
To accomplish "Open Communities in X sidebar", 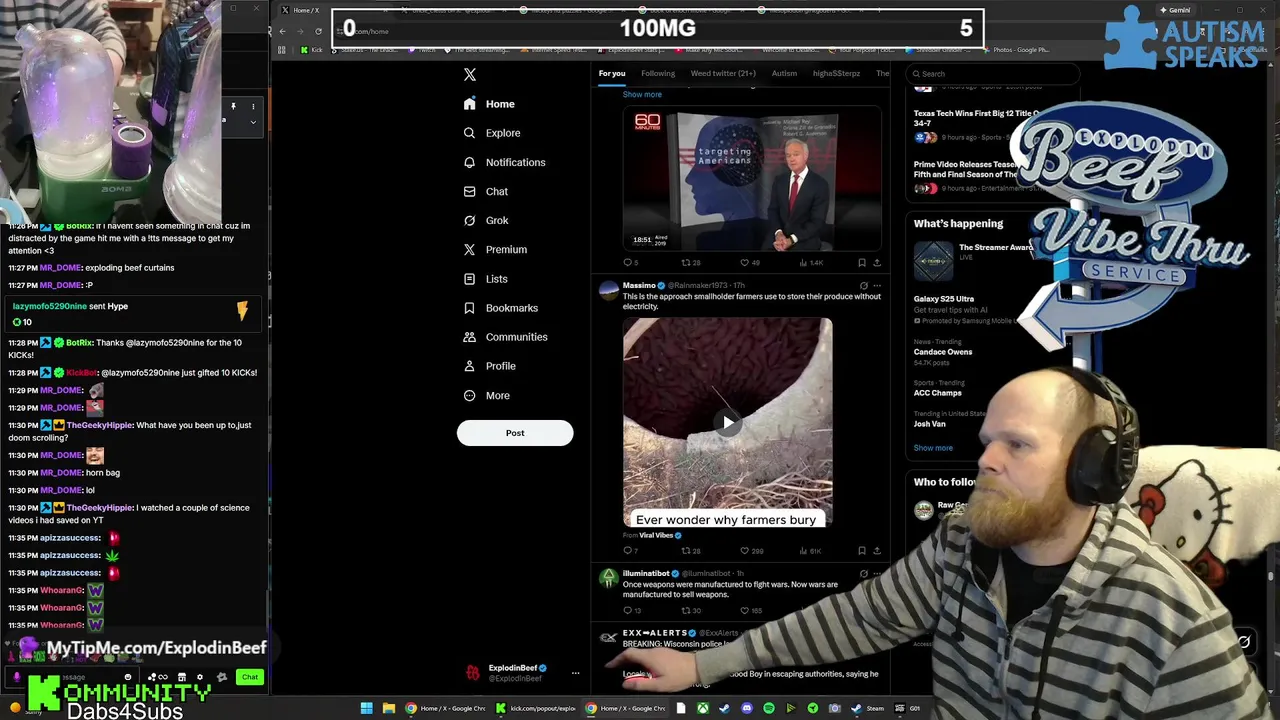I will (505, 337).
